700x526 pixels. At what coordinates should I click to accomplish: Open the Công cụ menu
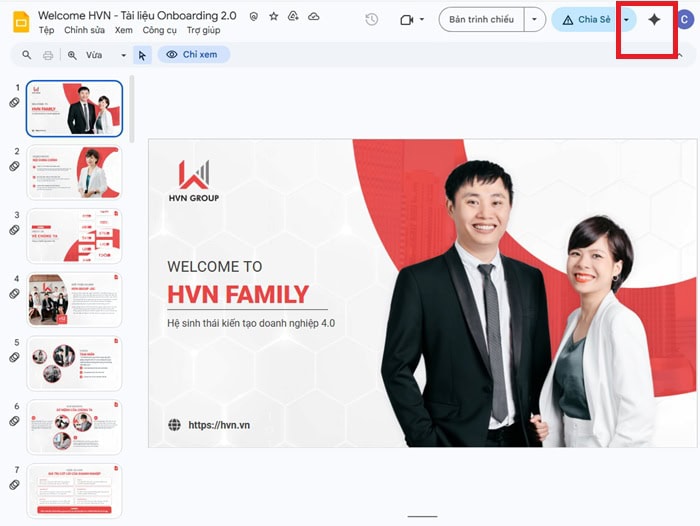pos(159,30)
